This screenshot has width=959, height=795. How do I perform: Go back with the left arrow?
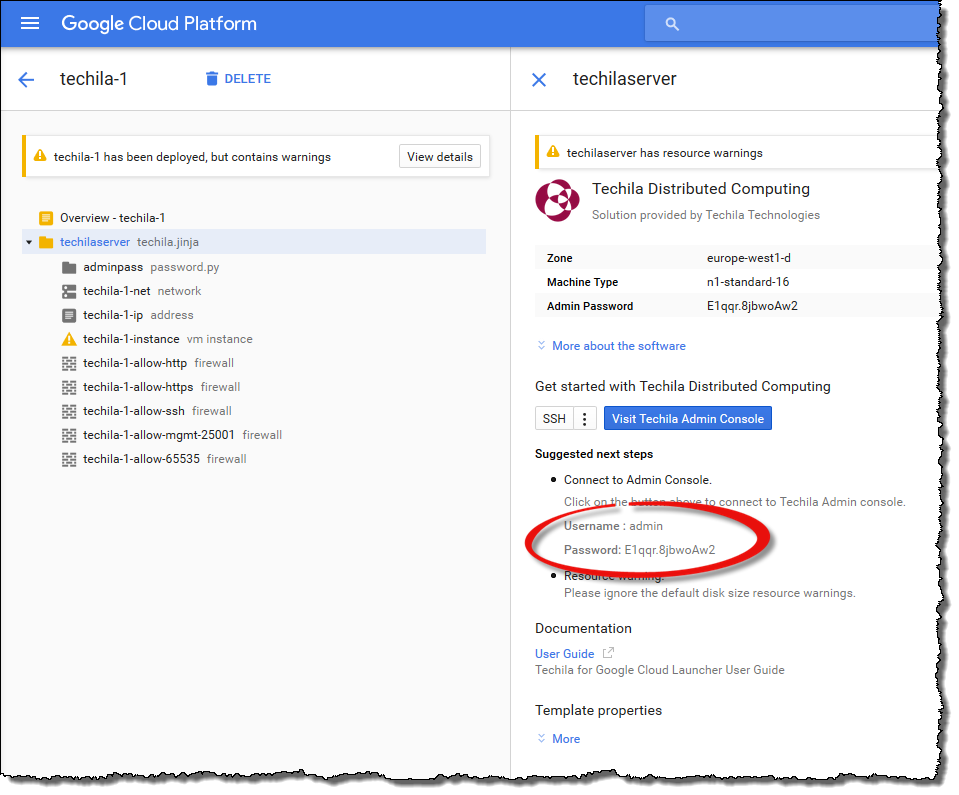click(x=26, y=80)
